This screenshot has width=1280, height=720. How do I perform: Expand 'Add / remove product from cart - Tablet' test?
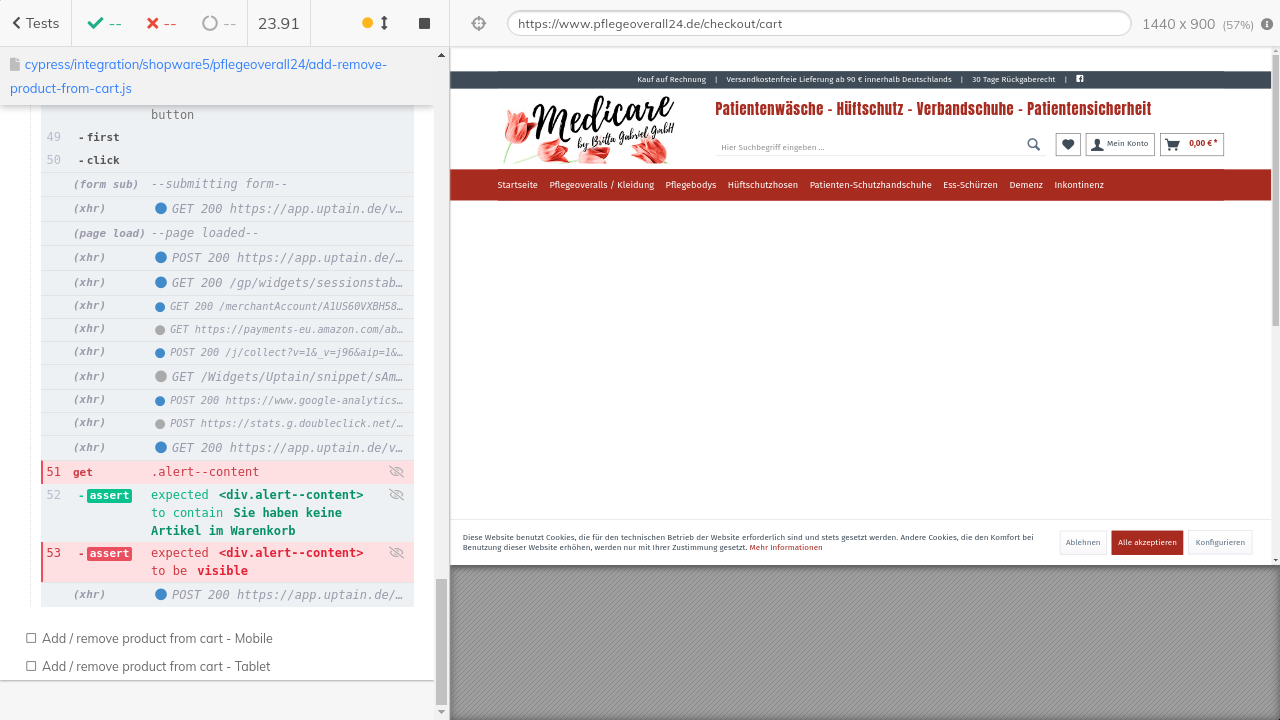click(x=156, y=666)
